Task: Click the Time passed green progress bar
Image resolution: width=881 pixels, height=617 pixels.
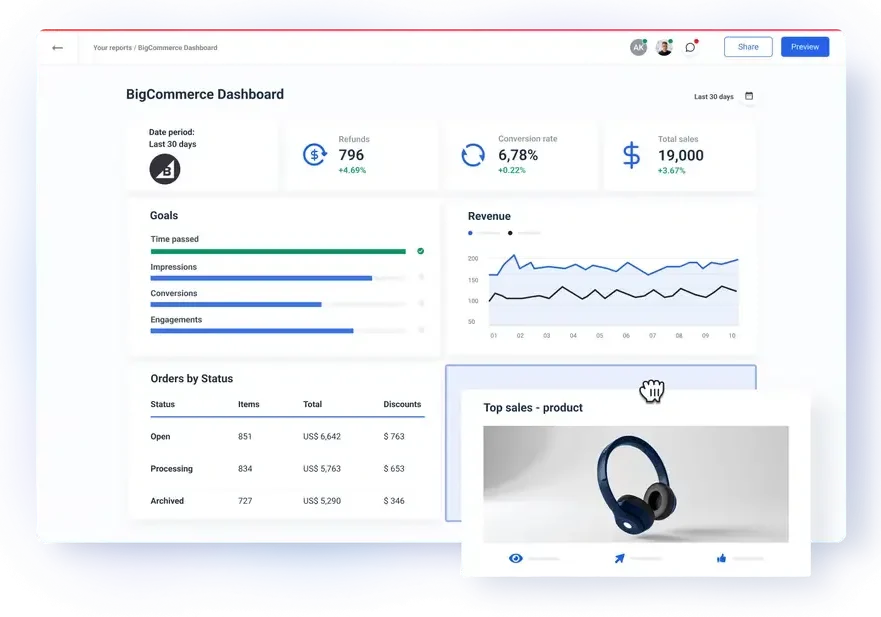Action: pyautogui.click(x=278, y=251)
